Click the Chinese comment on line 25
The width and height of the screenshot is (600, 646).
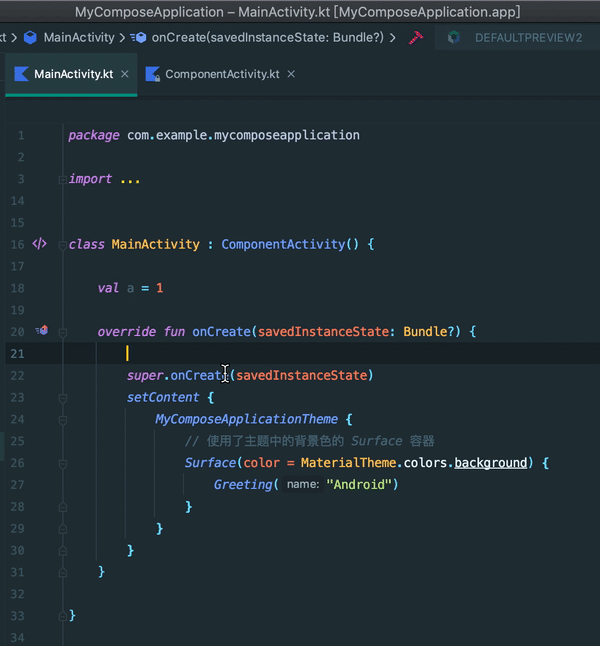[x=309, y=441]
